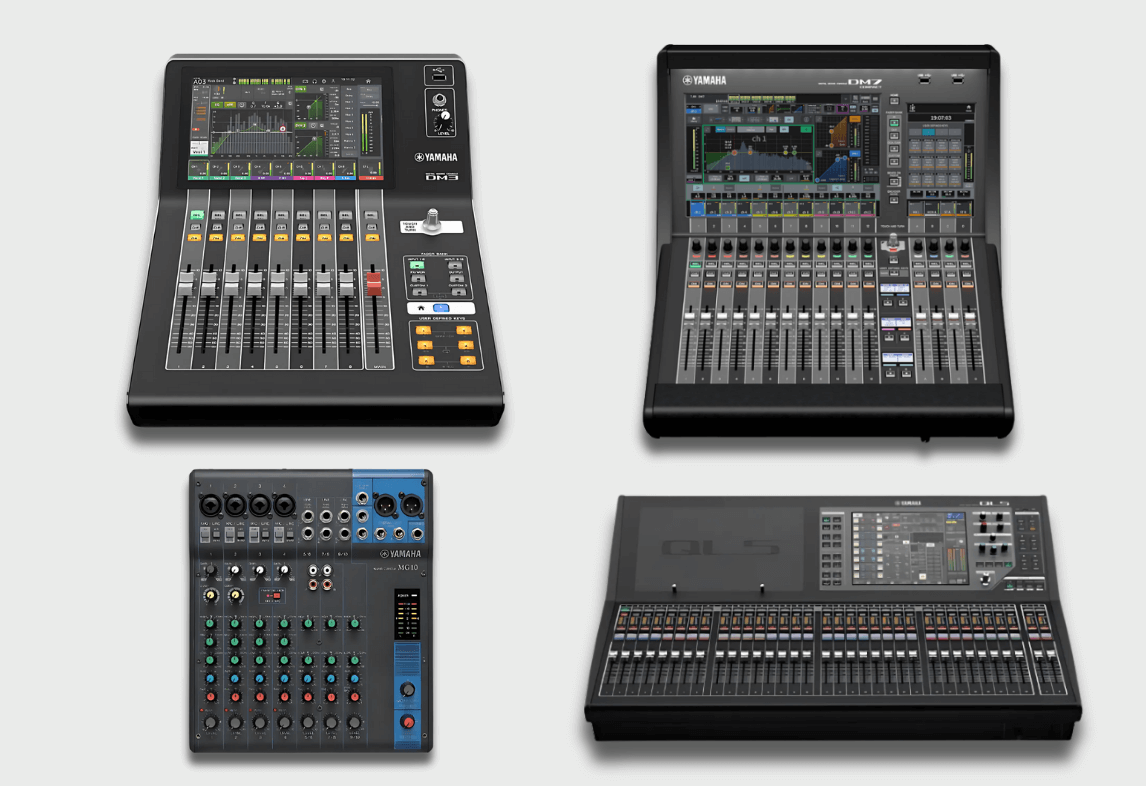The image size is (1146, 786).
Task: Click the blue key beside DM3 home key
Action: tap(441, 308)
